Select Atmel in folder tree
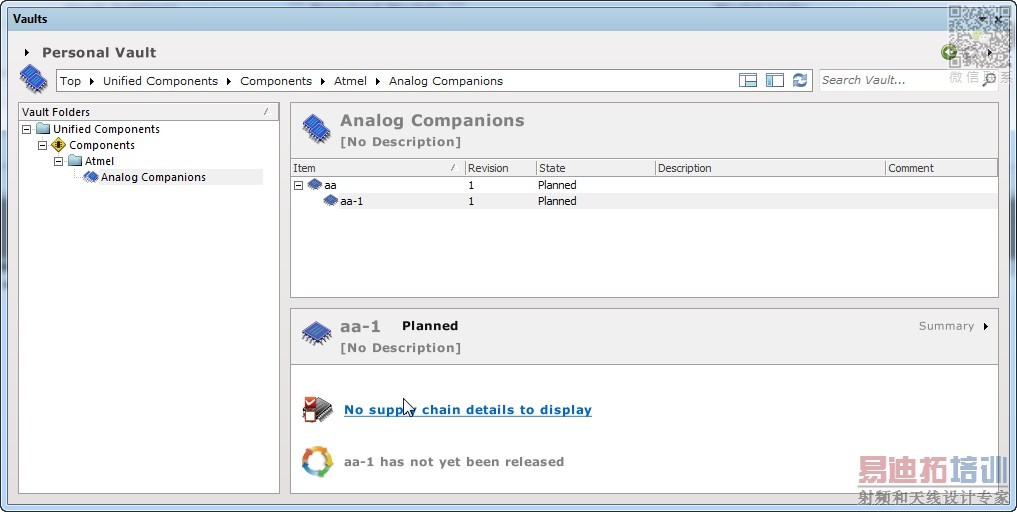This screenshot has height=512, width=1017. pos(99,161)
